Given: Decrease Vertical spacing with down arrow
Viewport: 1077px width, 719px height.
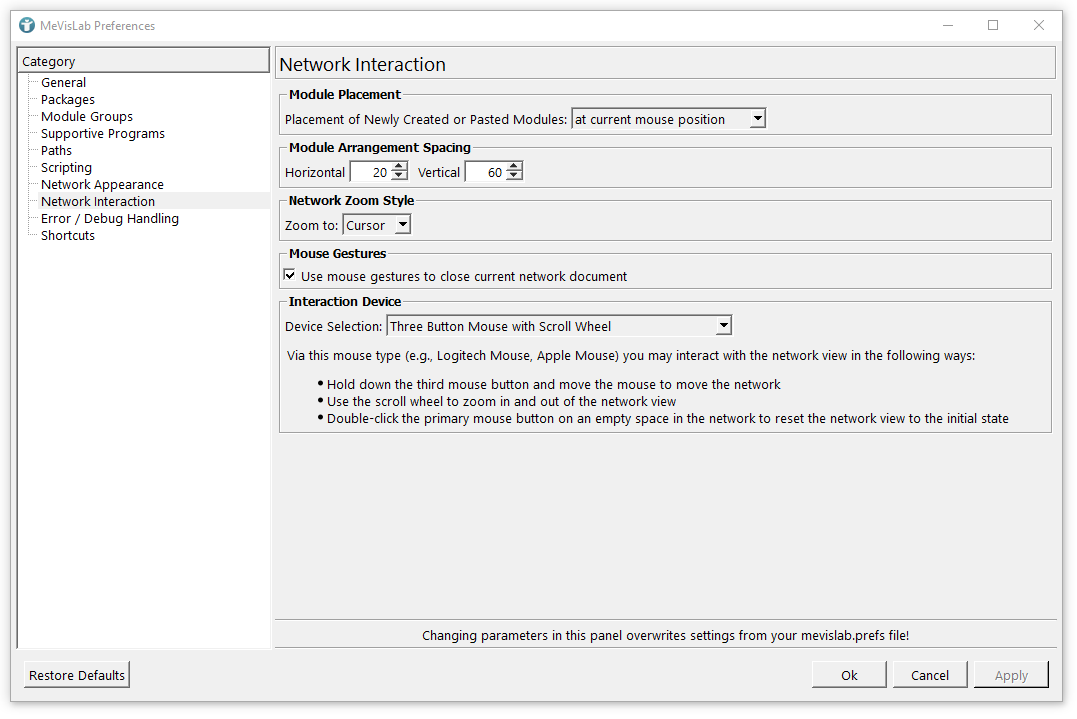Looking at the screenshot, I should click(514, 177).
